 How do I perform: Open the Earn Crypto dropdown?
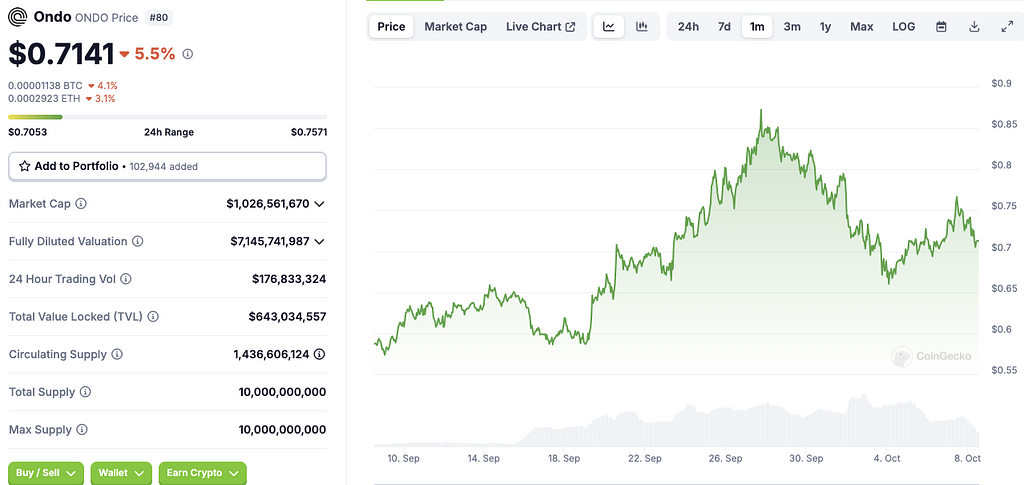point(202,473)
